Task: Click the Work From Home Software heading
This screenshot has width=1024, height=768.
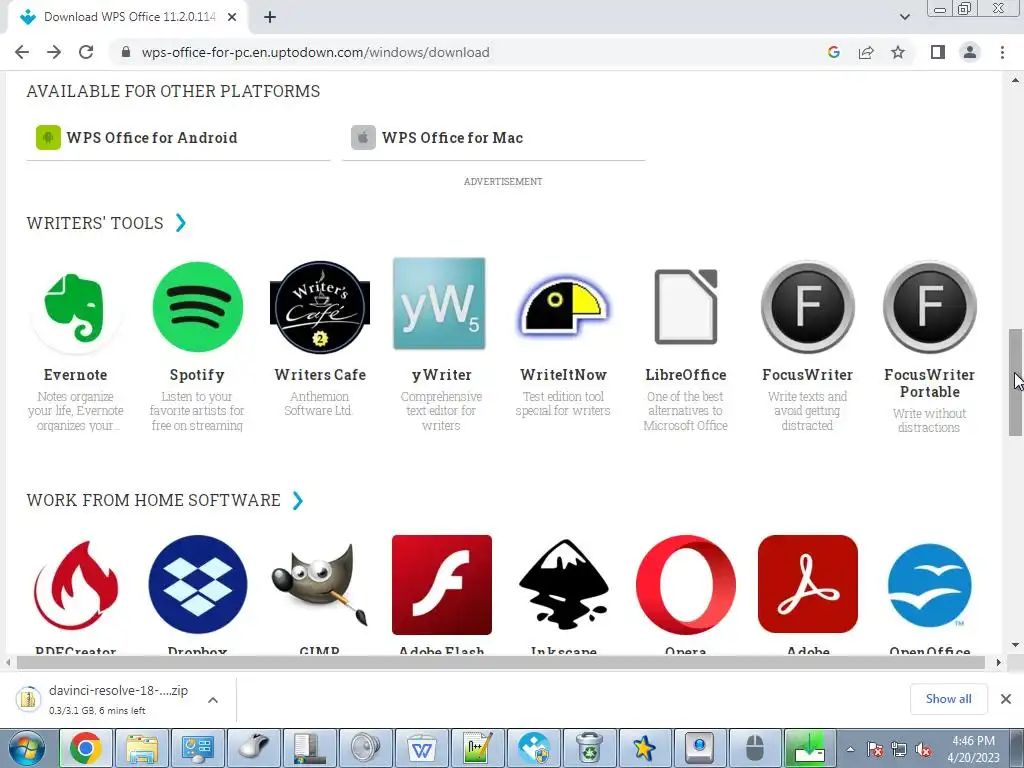Action: [x=153, y=500]
